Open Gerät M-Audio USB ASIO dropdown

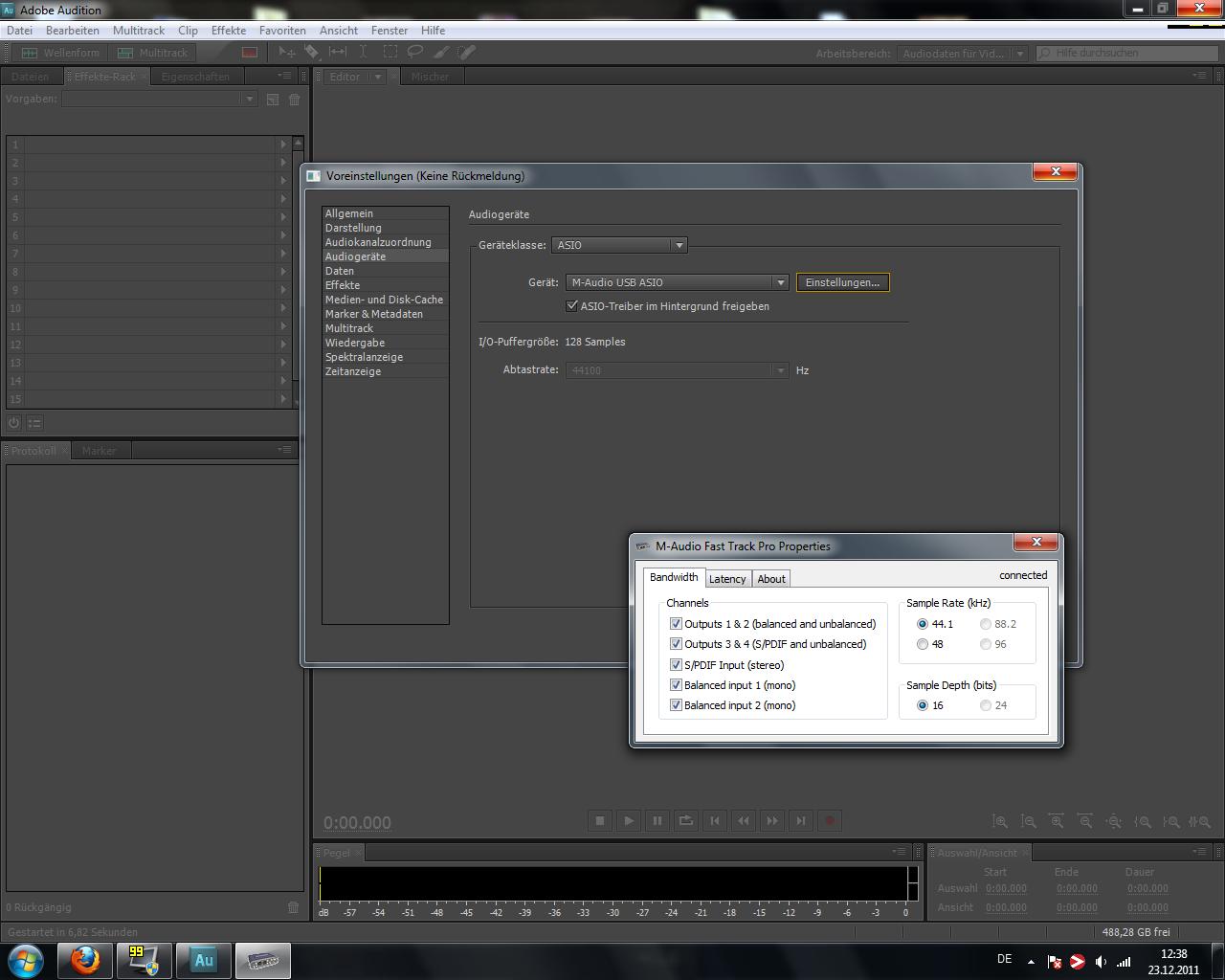point(677,282)
